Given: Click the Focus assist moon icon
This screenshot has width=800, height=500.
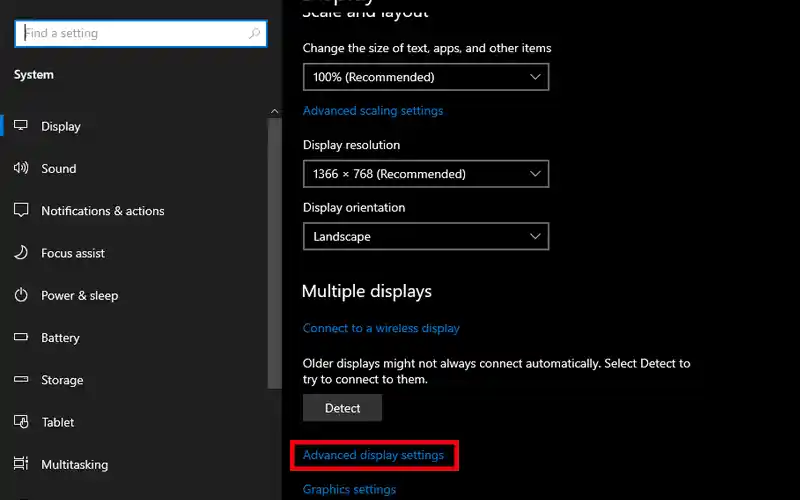Looking at the screenshot, I should click(x=21, y=253).
